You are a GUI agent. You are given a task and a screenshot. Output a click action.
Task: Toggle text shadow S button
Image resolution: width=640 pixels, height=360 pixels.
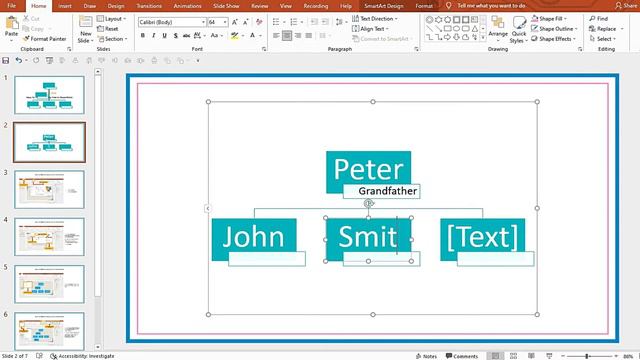[176, 36]
